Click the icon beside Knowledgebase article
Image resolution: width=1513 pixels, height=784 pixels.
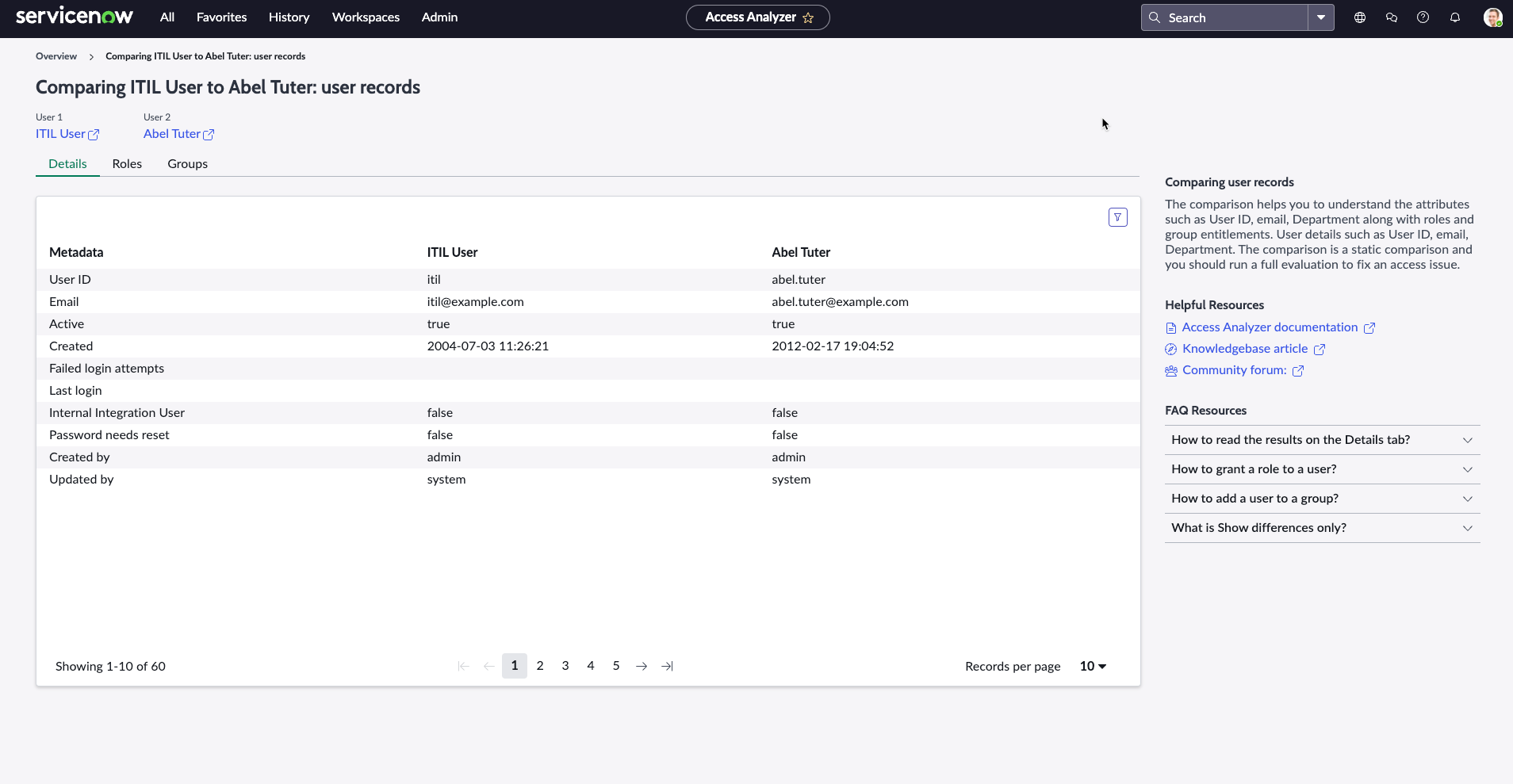coord(1171,350)
